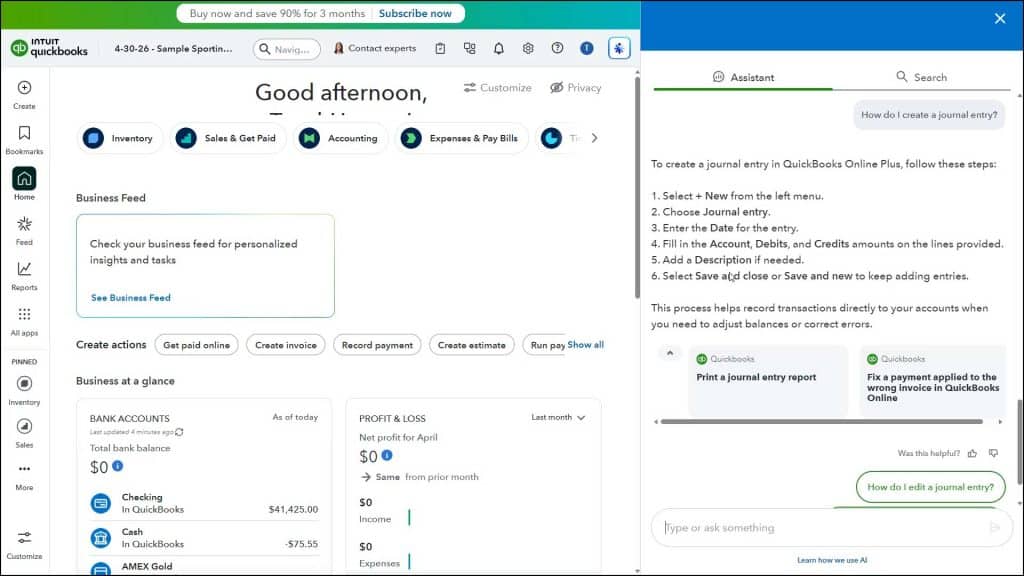Click the Navigate search field
Screen dimensions: 1024x576
[x=287, y=49]
